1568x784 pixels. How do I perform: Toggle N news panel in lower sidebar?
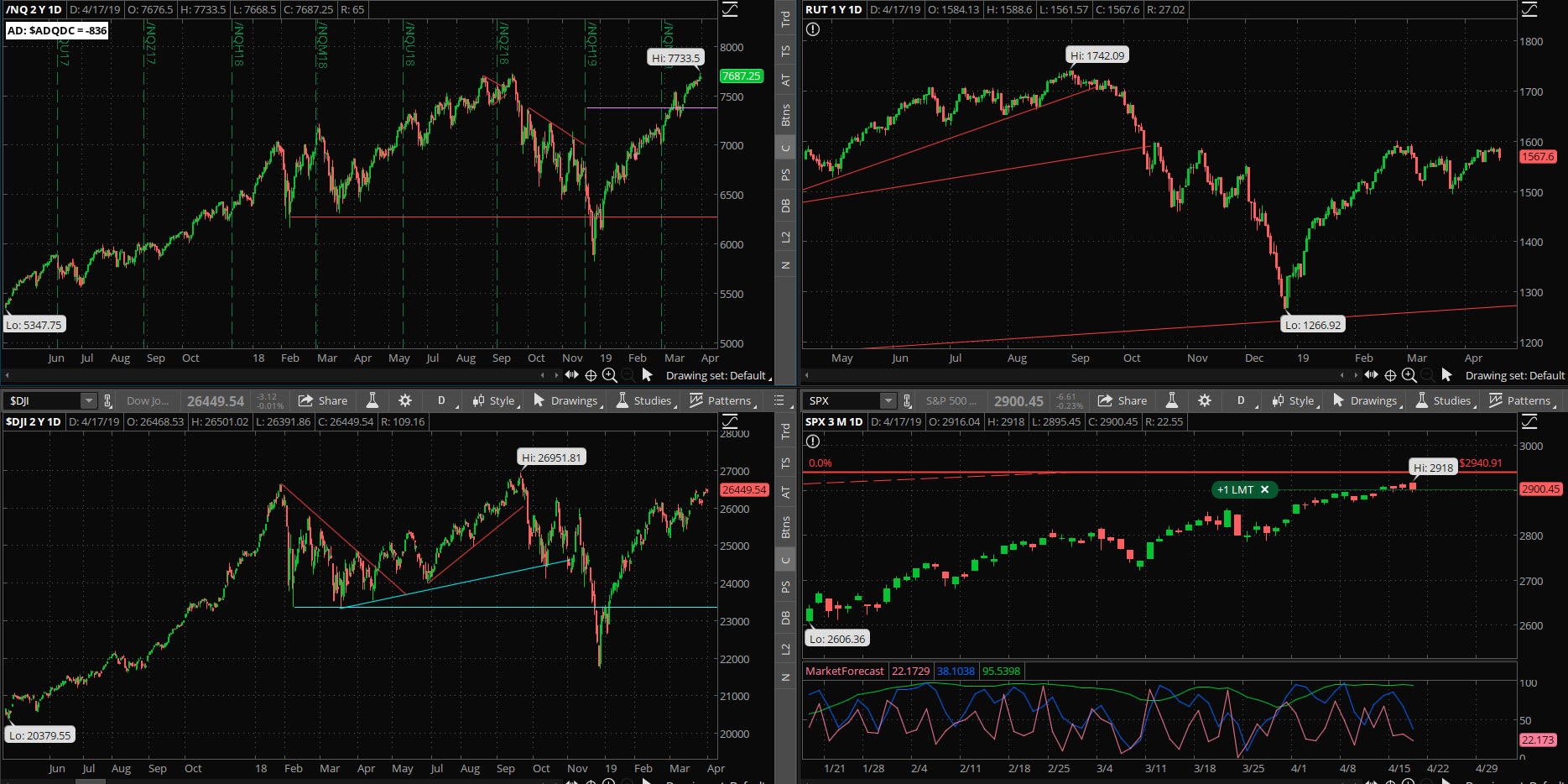tap(785, 677)
